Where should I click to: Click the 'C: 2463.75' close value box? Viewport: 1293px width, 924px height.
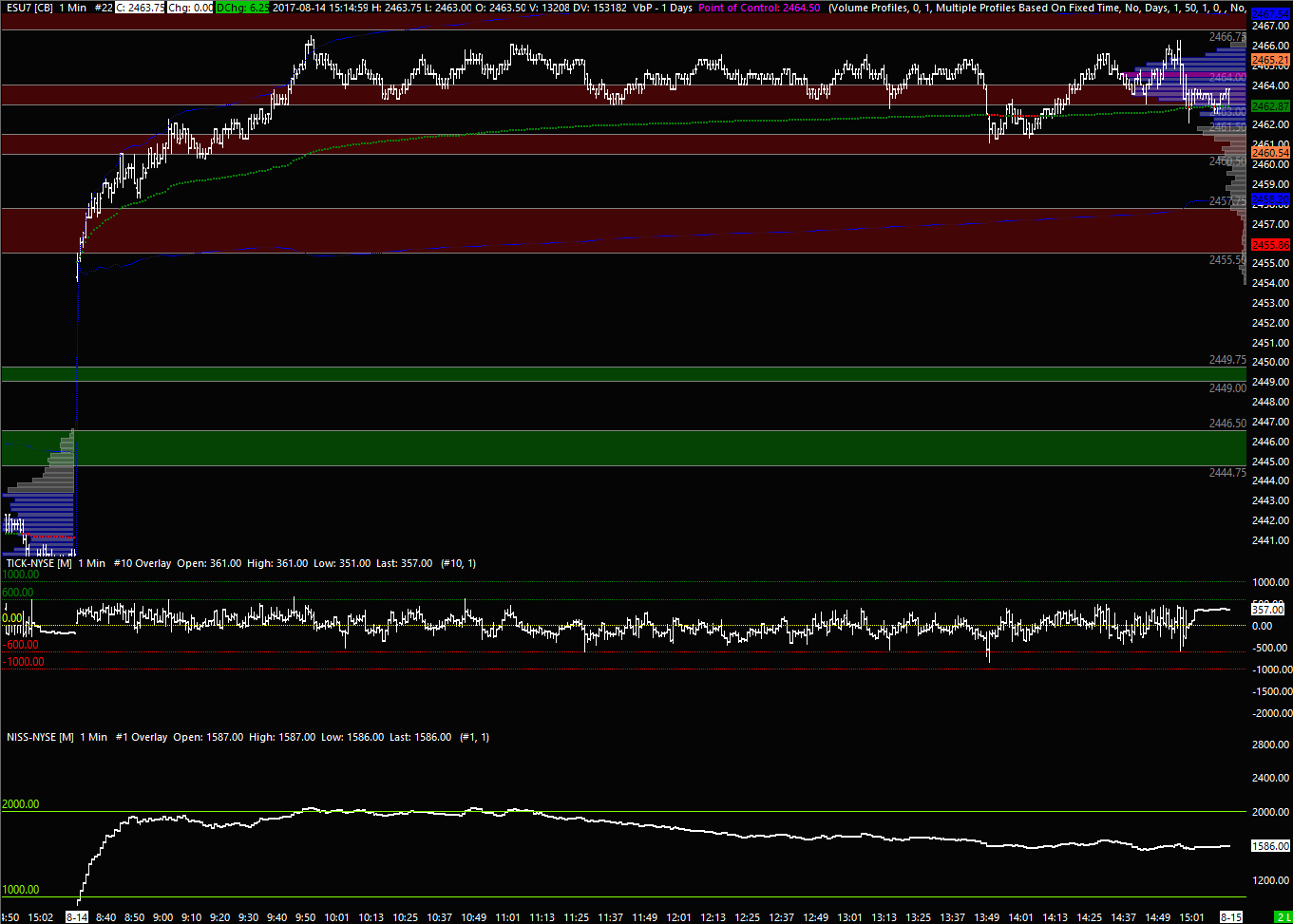140,8
